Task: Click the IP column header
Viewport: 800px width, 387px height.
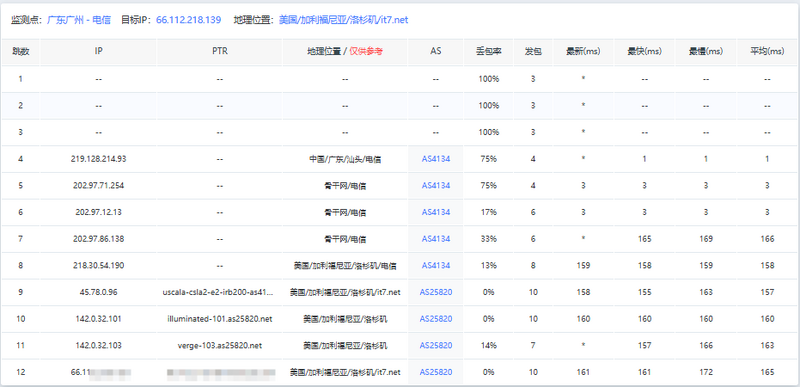Action: tap(98, 51)
